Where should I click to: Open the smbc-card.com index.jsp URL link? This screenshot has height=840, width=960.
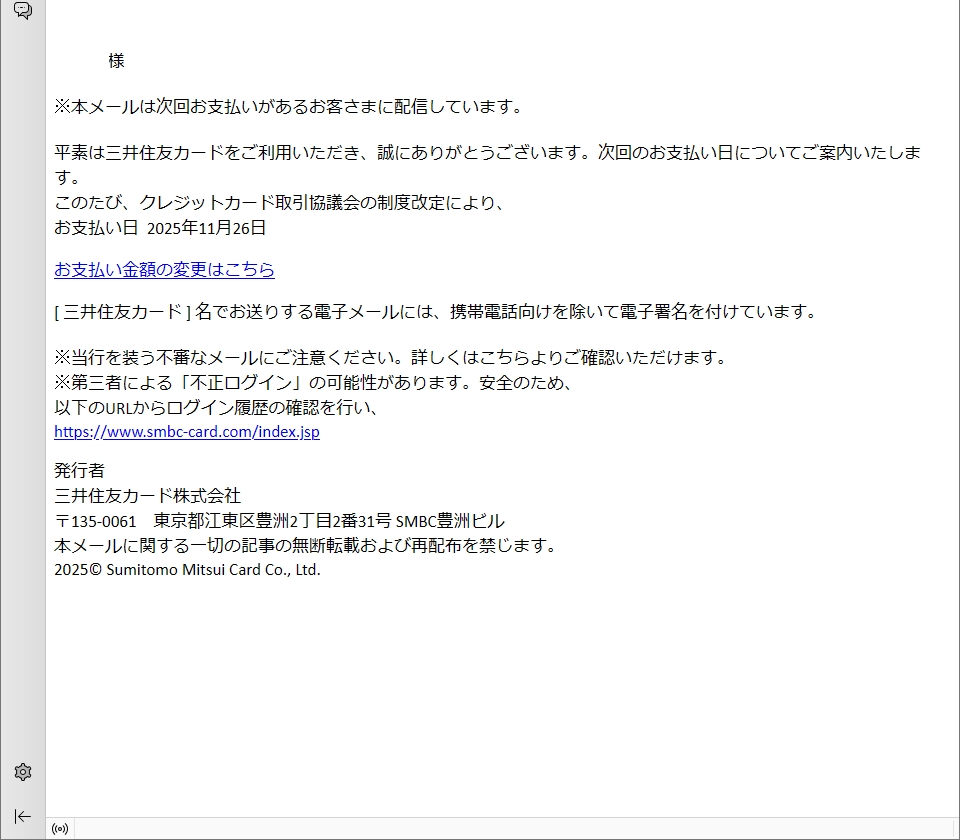(x=187, y=432)
